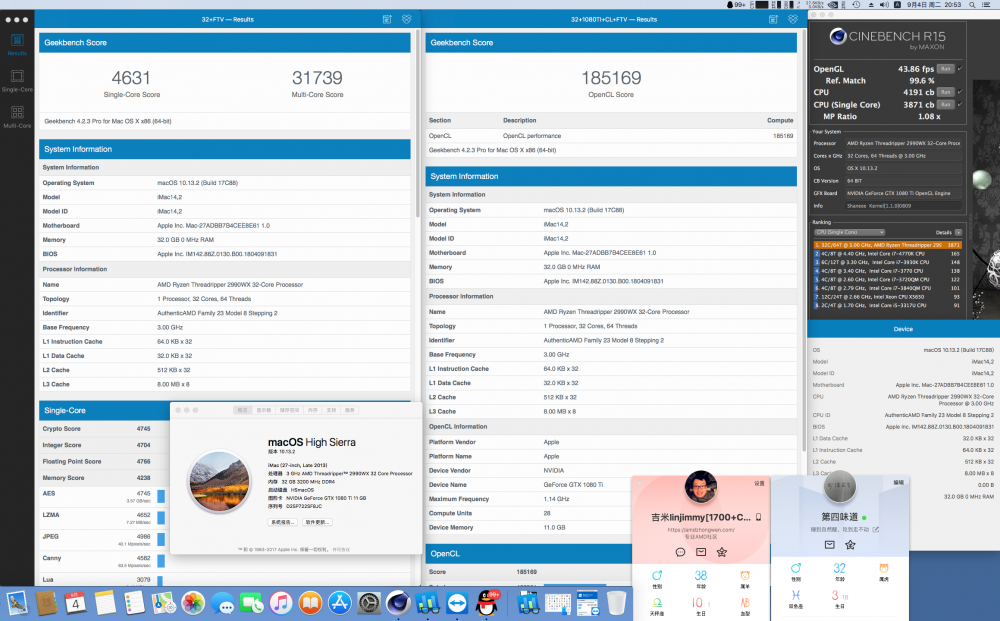Click High Sierra image in About This Mac

click(x=219, y=481)
